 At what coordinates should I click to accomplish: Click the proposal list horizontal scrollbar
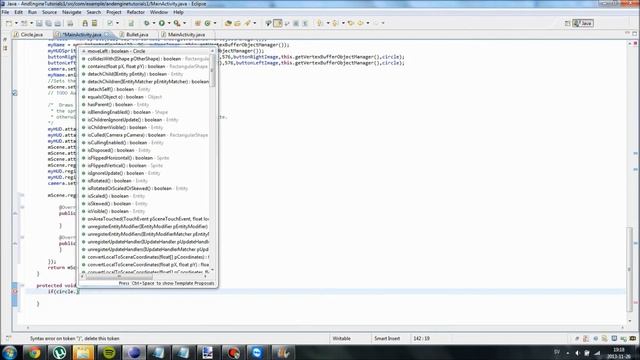pyautogui.click(x=119, y=276)
